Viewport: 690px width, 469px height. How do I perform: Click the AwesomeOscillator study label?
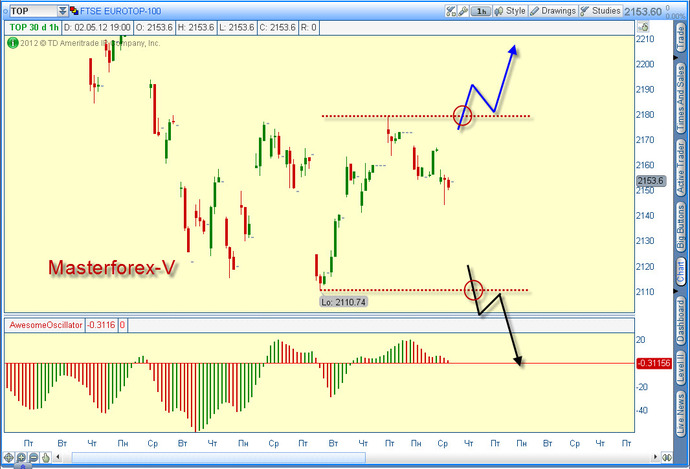point(45,325)
